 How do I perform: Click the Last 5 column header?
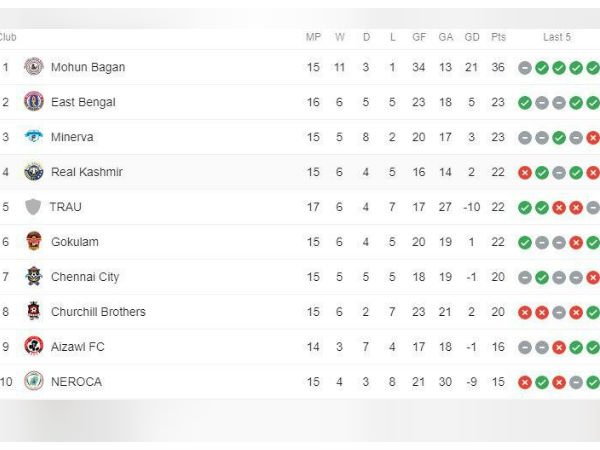click(557, 37)
